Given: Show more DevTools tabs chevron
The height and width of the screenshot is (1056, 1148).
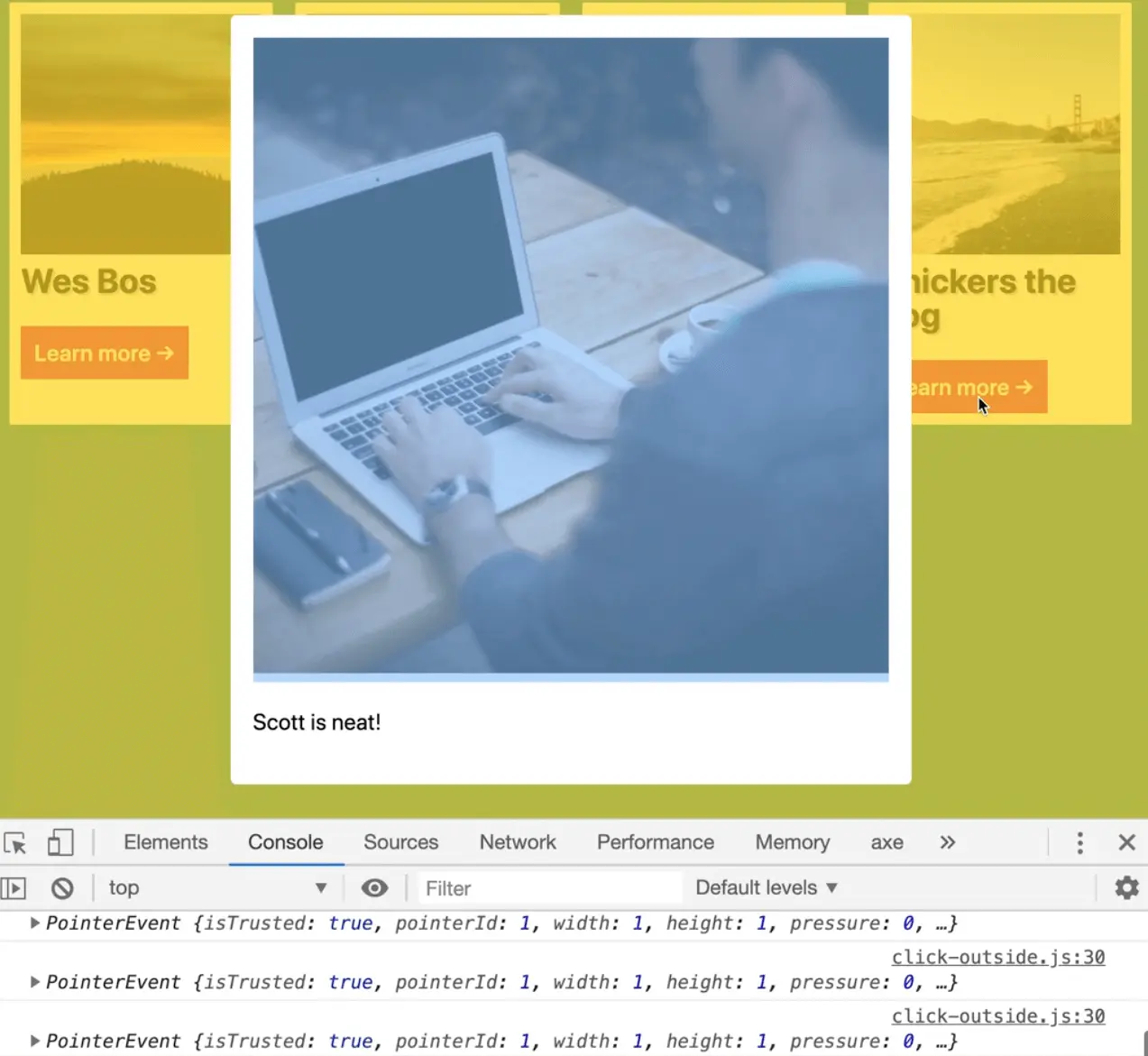Looking at the screenshot, I should pos(947,843).
